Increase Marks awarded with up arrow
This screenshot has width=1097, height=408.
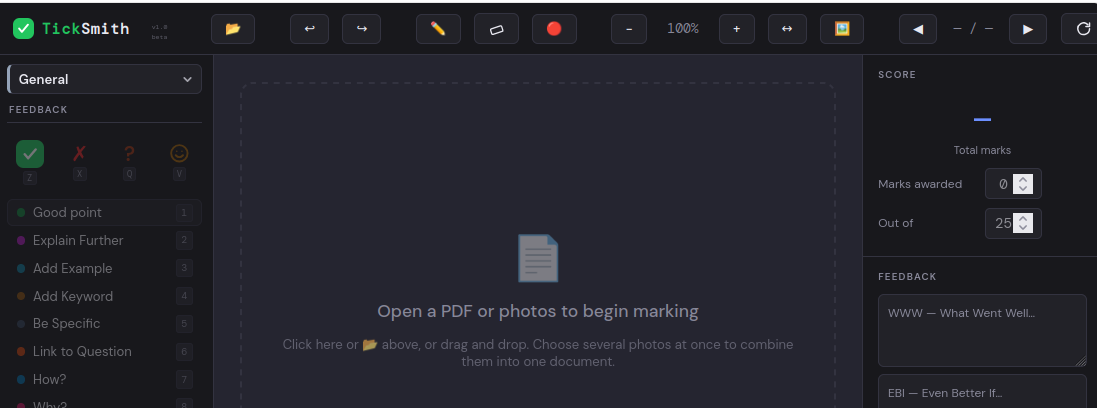click(x=1024, y=180)
